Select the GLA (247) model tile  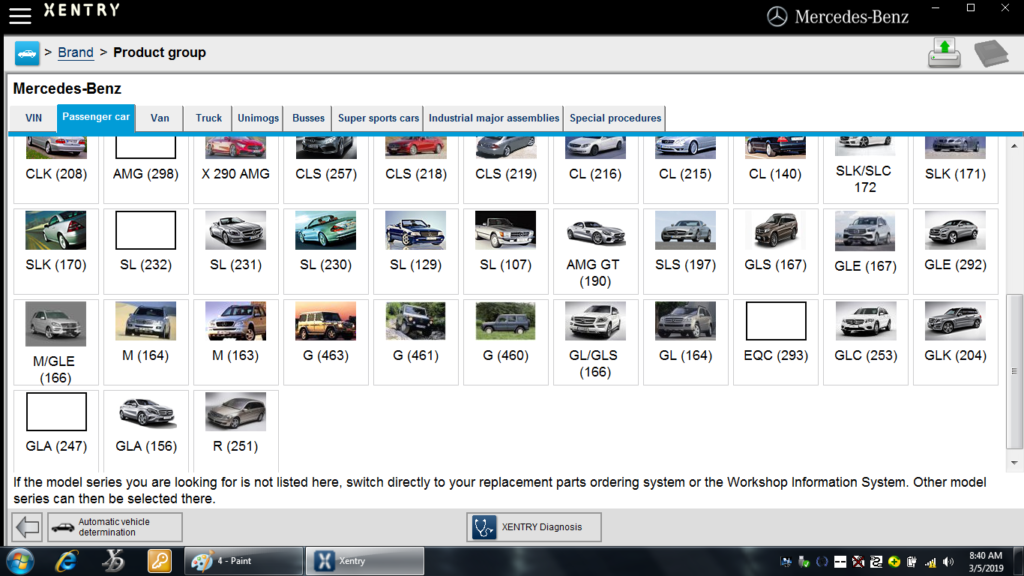pos(56,431)
